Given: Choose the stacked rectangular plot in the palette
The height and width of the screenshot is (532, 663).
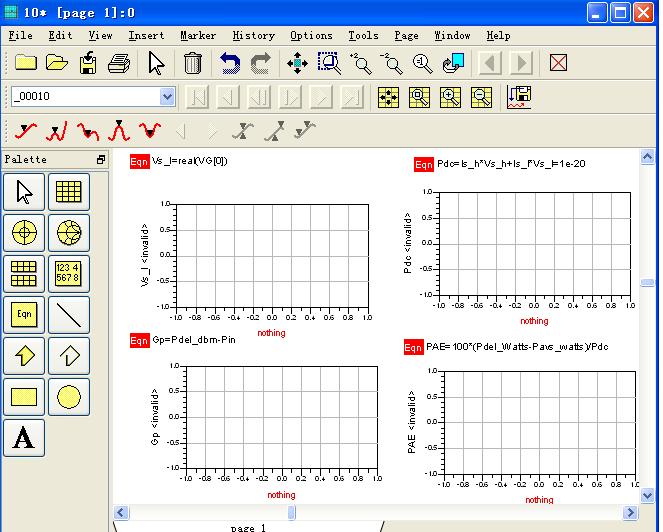Looking at the screenshot, I should [24, 274].
